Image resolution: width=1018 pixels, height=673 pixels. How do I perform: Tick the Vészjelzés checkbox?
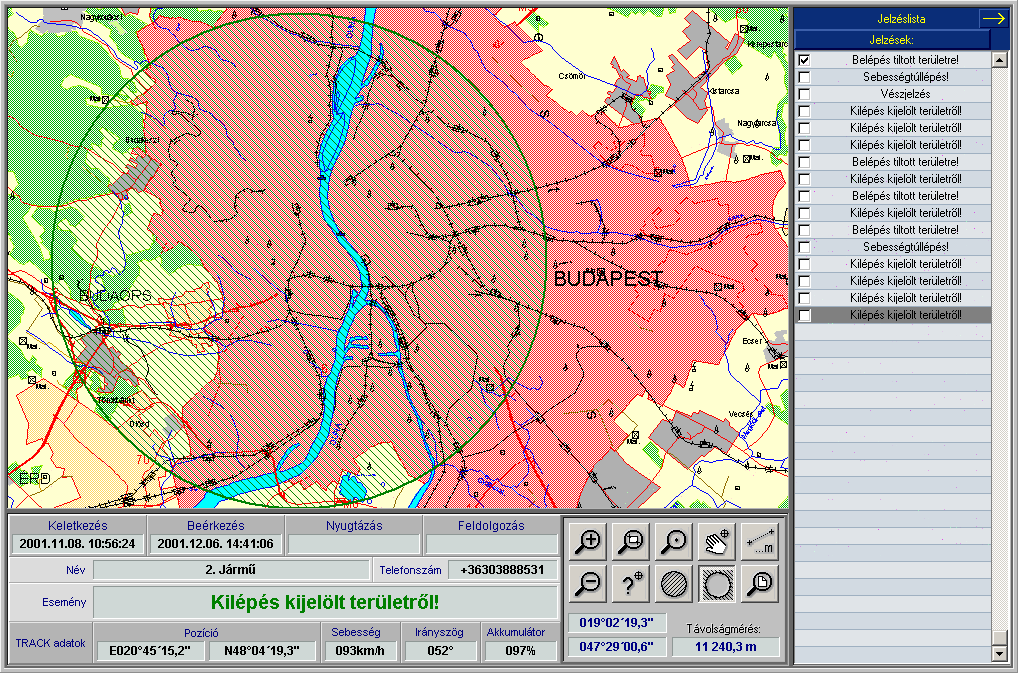(804, 94)
